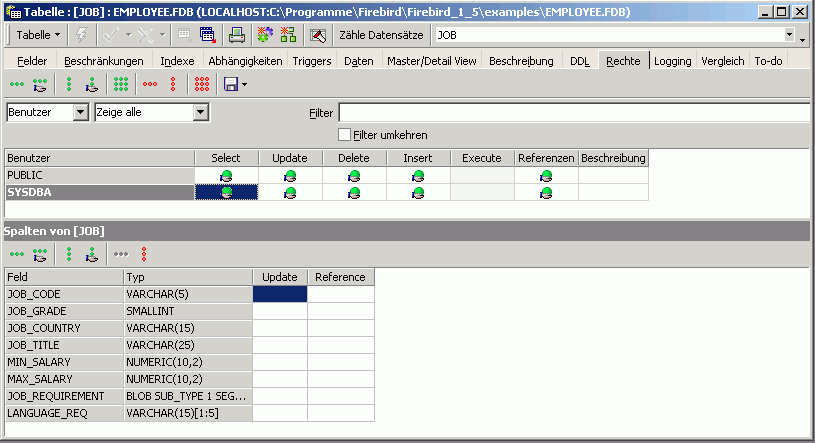Click green vertical dots icon in Rechte toolbar
This screenshot has width=815, height=443.
pos(69,84)
